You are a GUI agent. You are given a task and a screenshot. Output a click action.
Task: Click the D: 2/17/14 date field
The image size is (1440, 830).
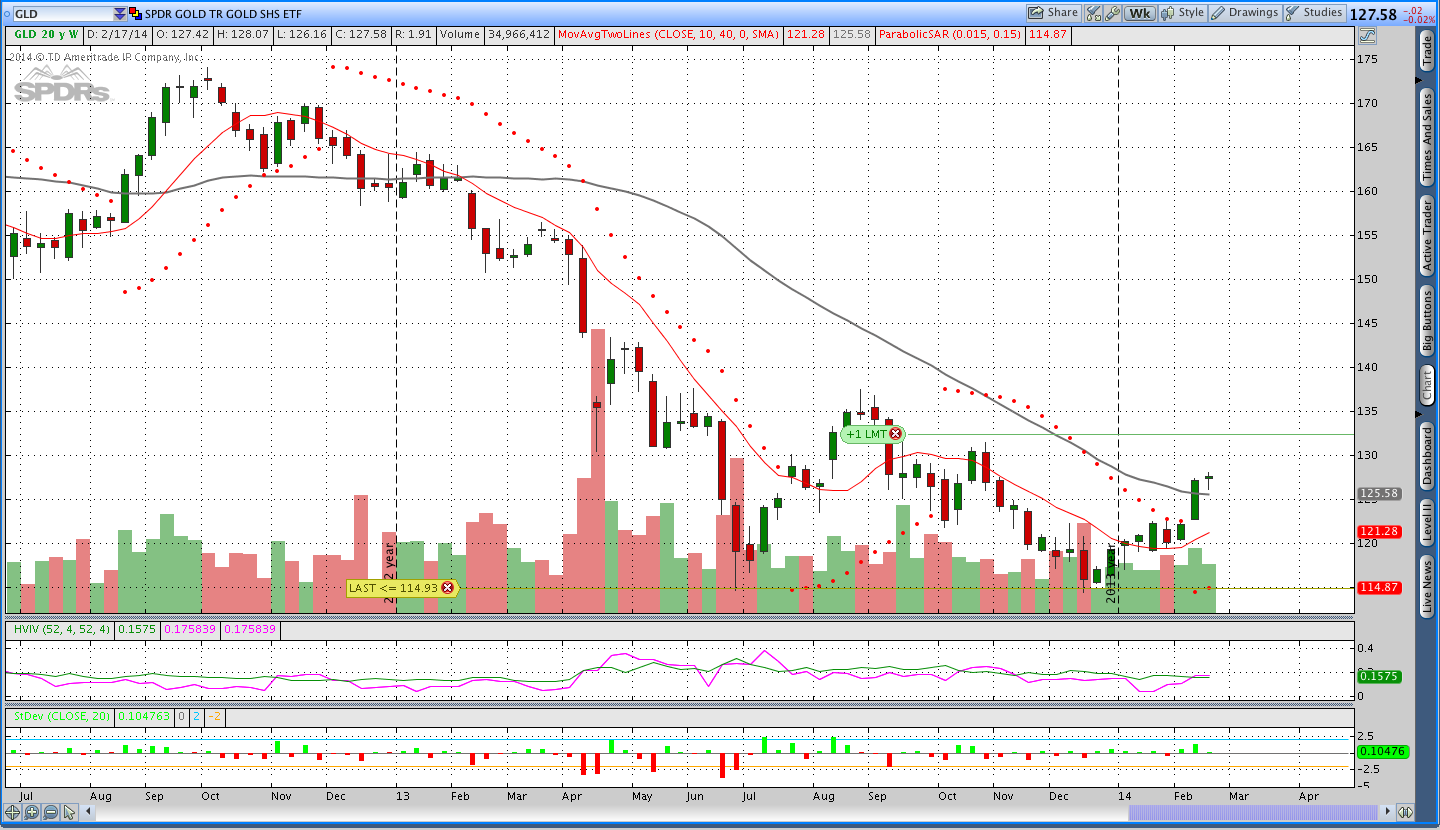pyautogui.click(x=117, y=34)
